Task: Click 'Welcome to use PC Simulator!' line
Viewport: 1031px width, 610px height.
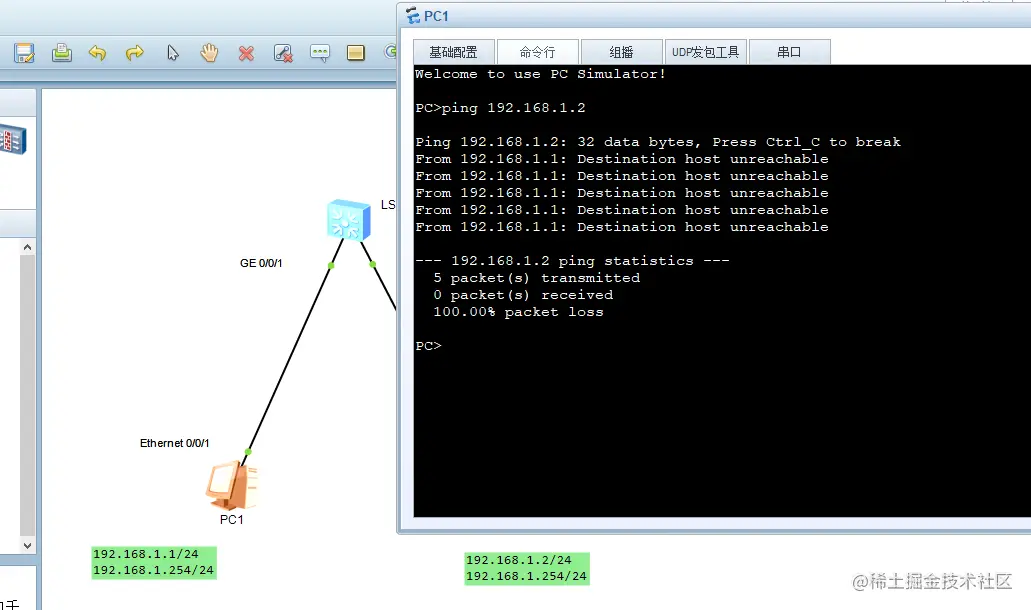Action: pos(540,74)
